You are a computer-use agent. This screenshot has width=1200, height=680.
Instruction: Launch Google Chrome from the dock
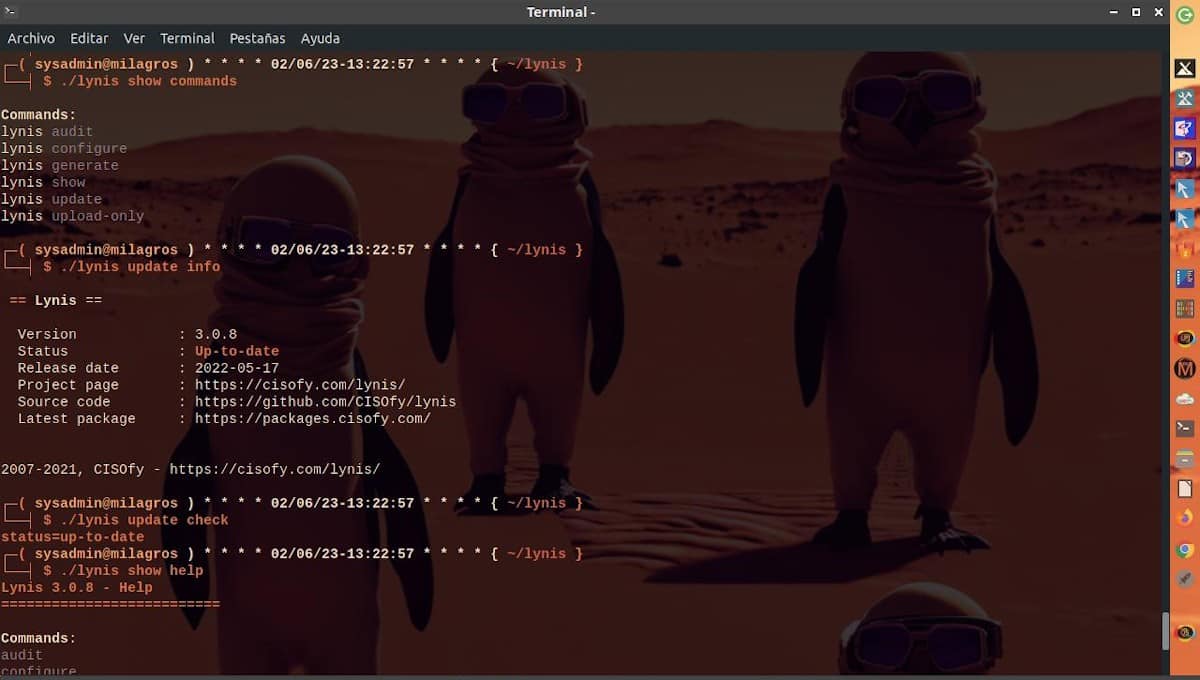click(x=1185, y=549)
